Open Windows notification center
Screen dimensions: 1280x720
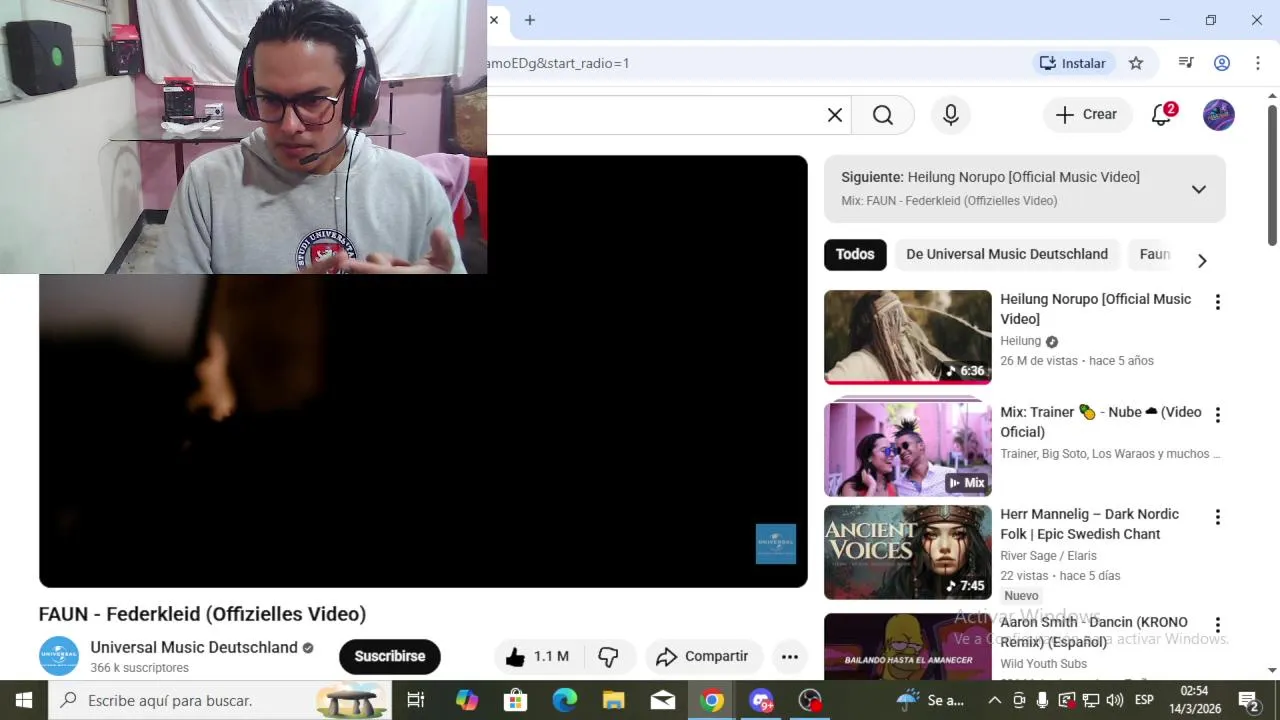(x=1248, y=700)
